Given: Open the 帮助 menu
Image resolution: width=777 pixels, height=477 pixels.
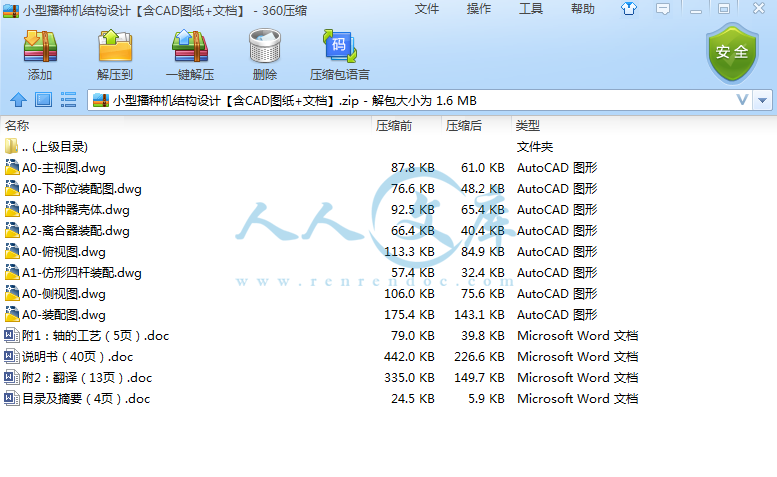Looking at the screenshot, I should pos(583,9).
